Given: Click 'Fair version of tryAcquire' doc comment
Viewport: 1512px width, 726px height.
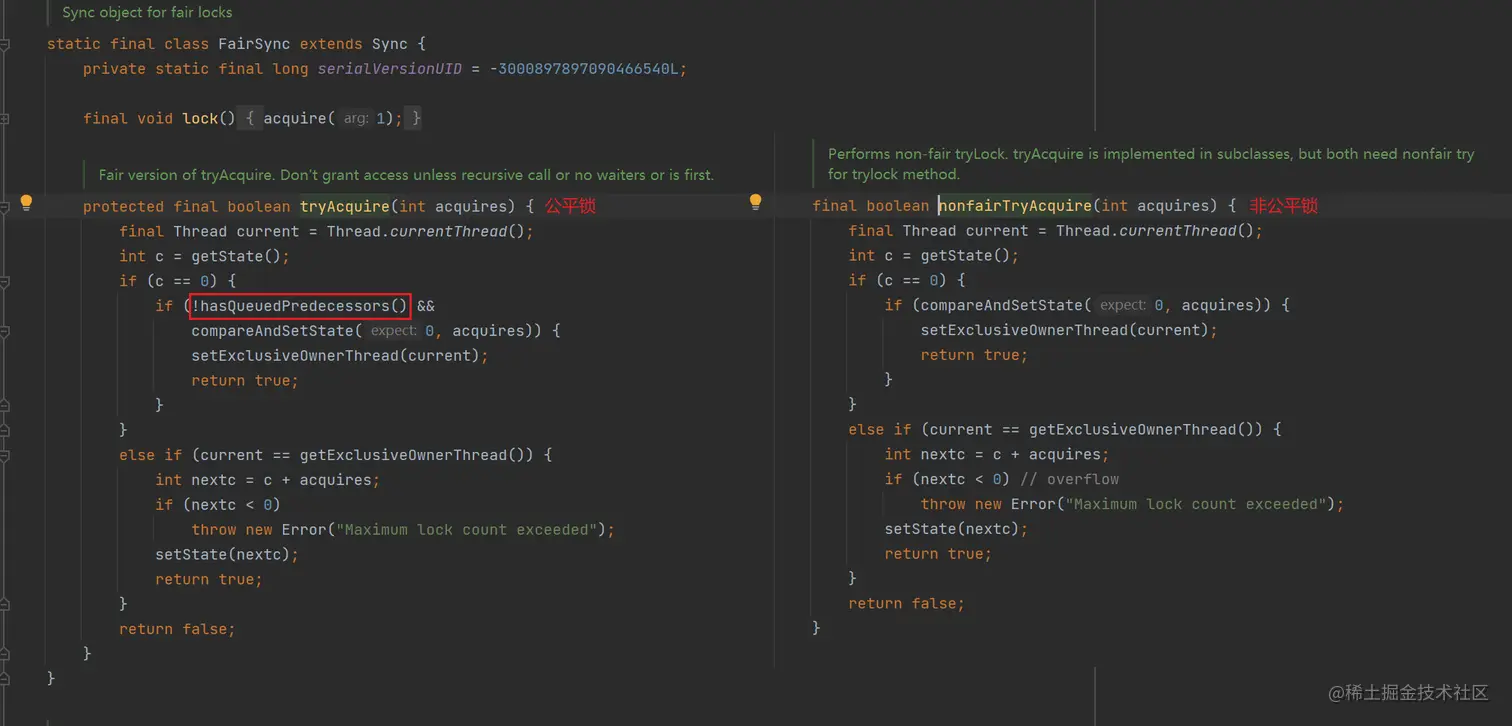Looking at the screenshot, I should 406,175.
